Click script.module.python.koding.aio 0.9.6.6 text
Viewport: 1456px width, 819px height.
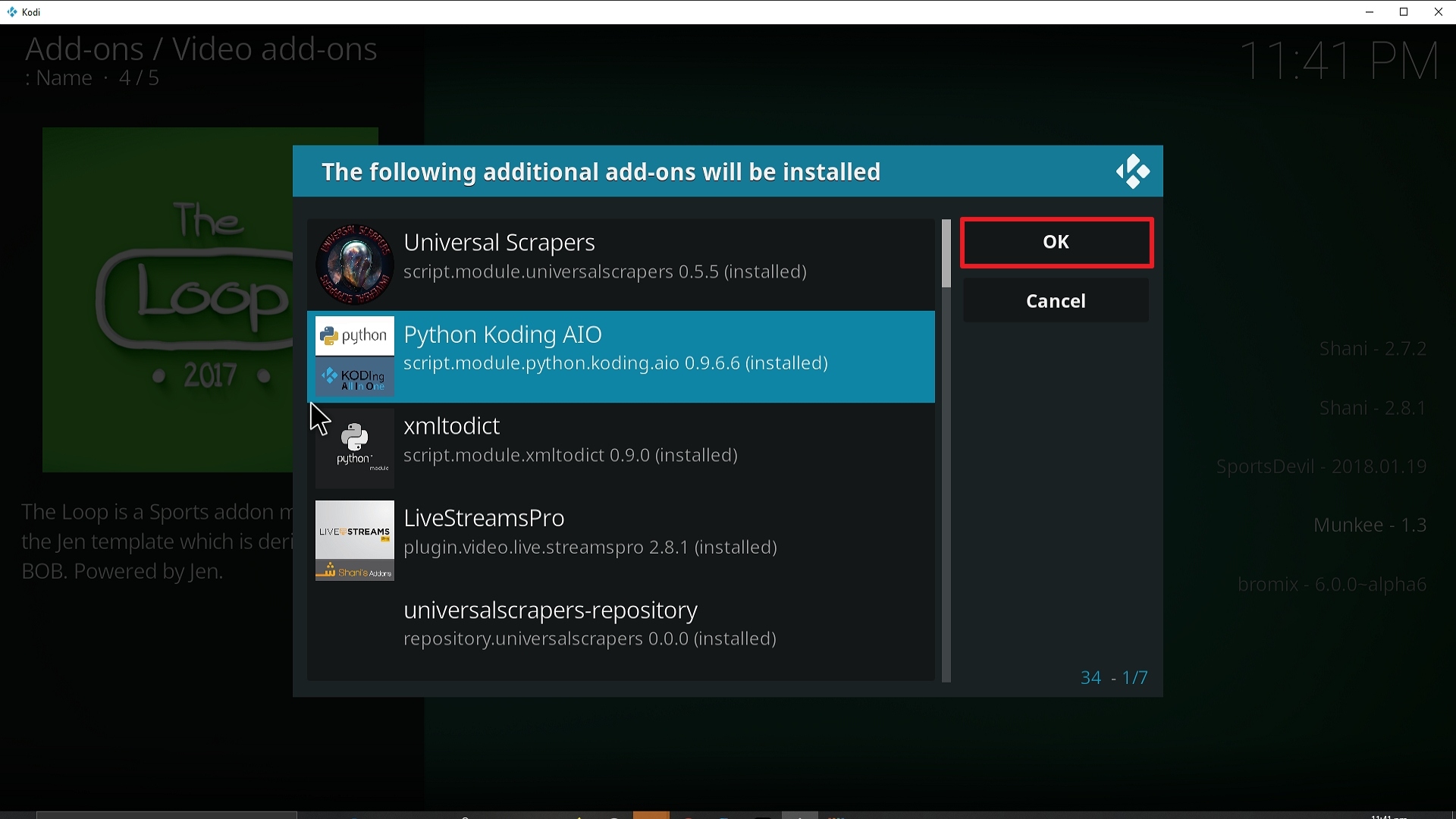point(615,364)
